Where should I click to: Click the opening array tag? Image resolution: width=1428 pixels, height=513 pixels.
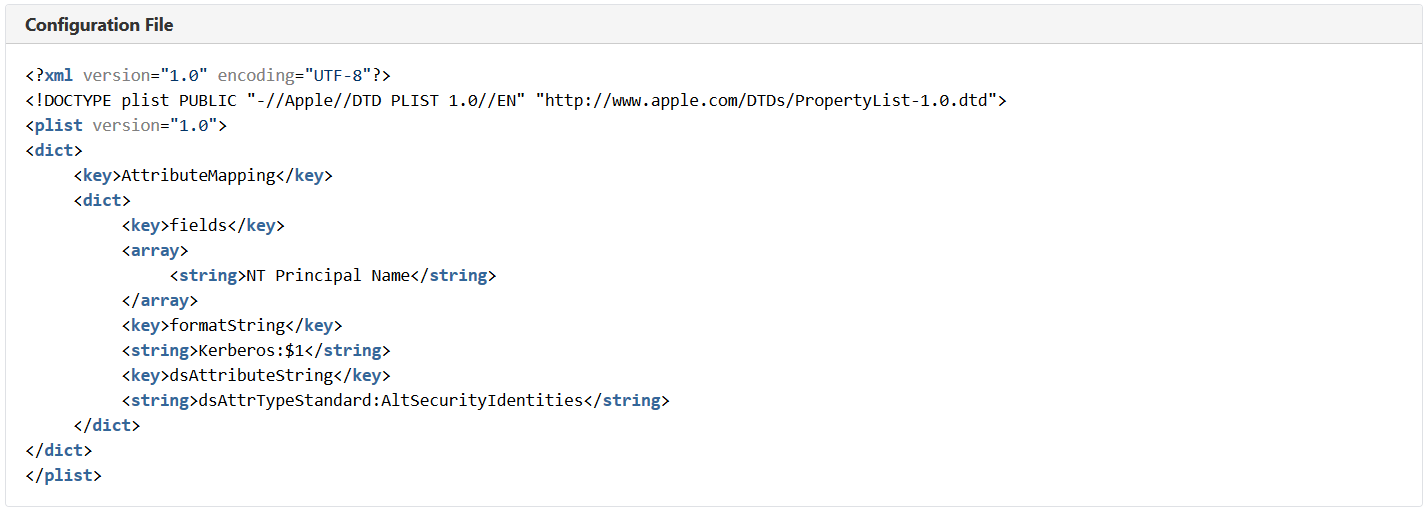pyautogui.click(x=155, y=251)
